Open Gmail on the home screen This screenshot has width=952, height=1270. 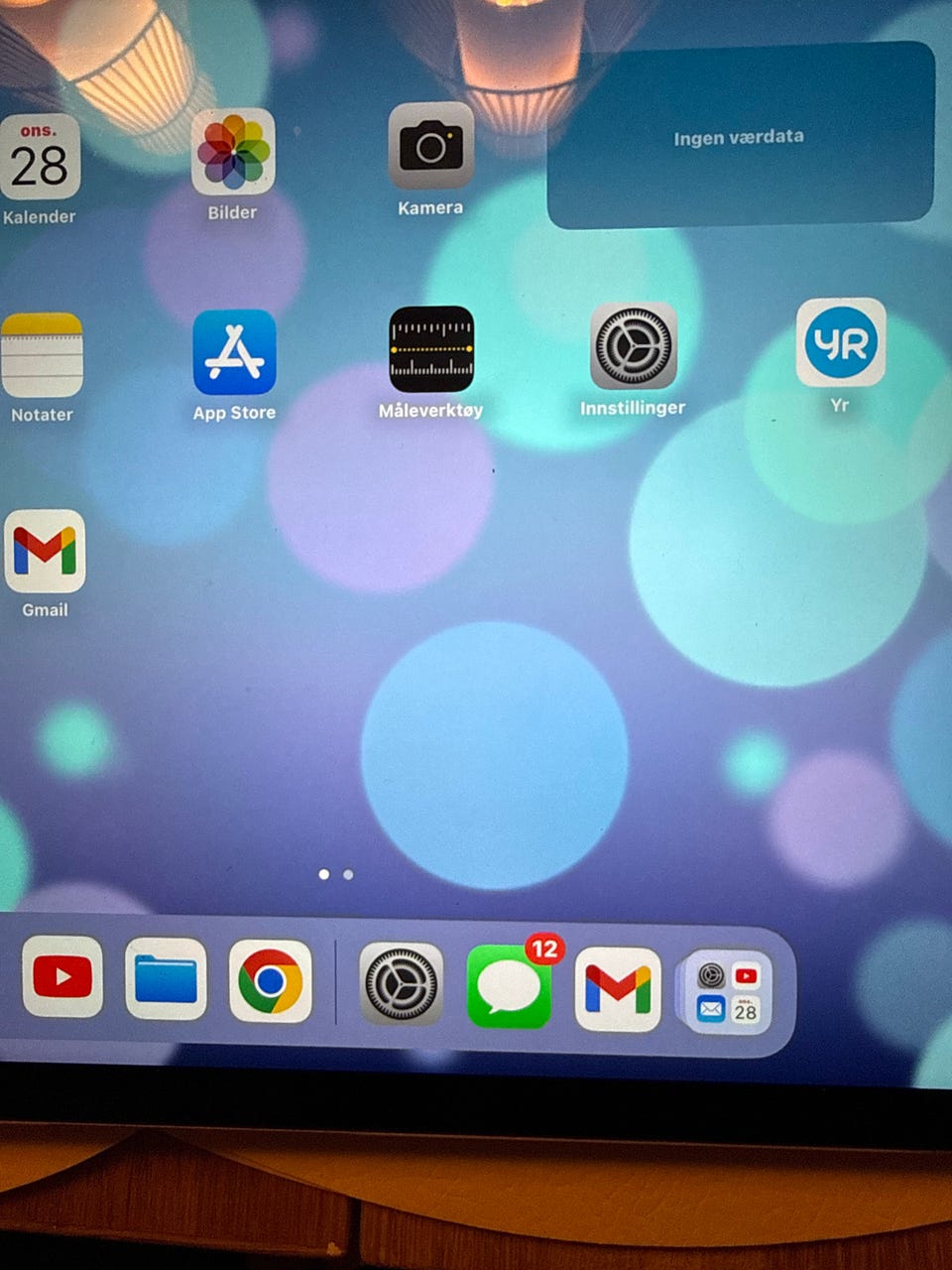click(x=44, y=552)
